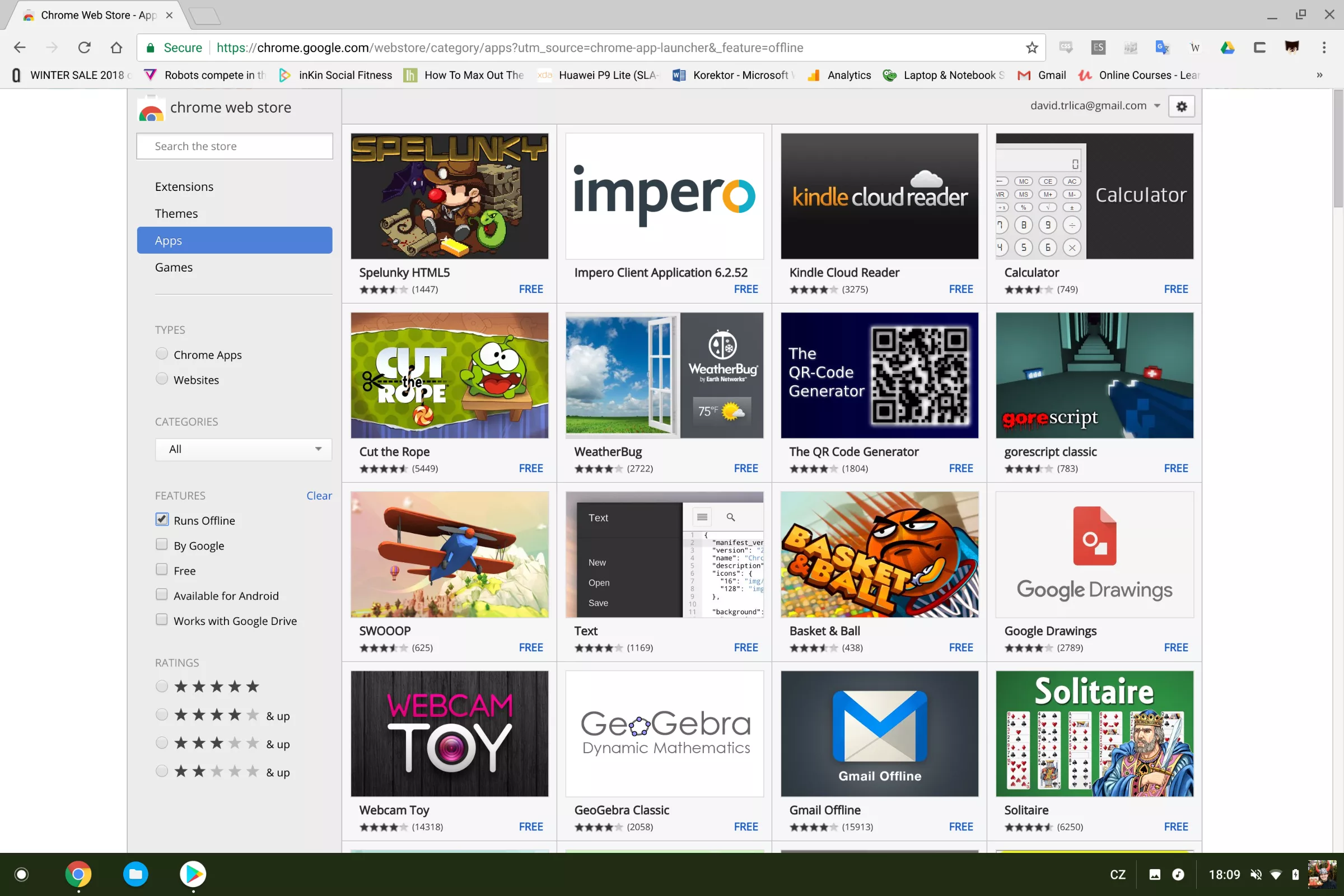Click the Search the store field
Viewport: 1344px width, 896px height.
[x=235, y=146]
